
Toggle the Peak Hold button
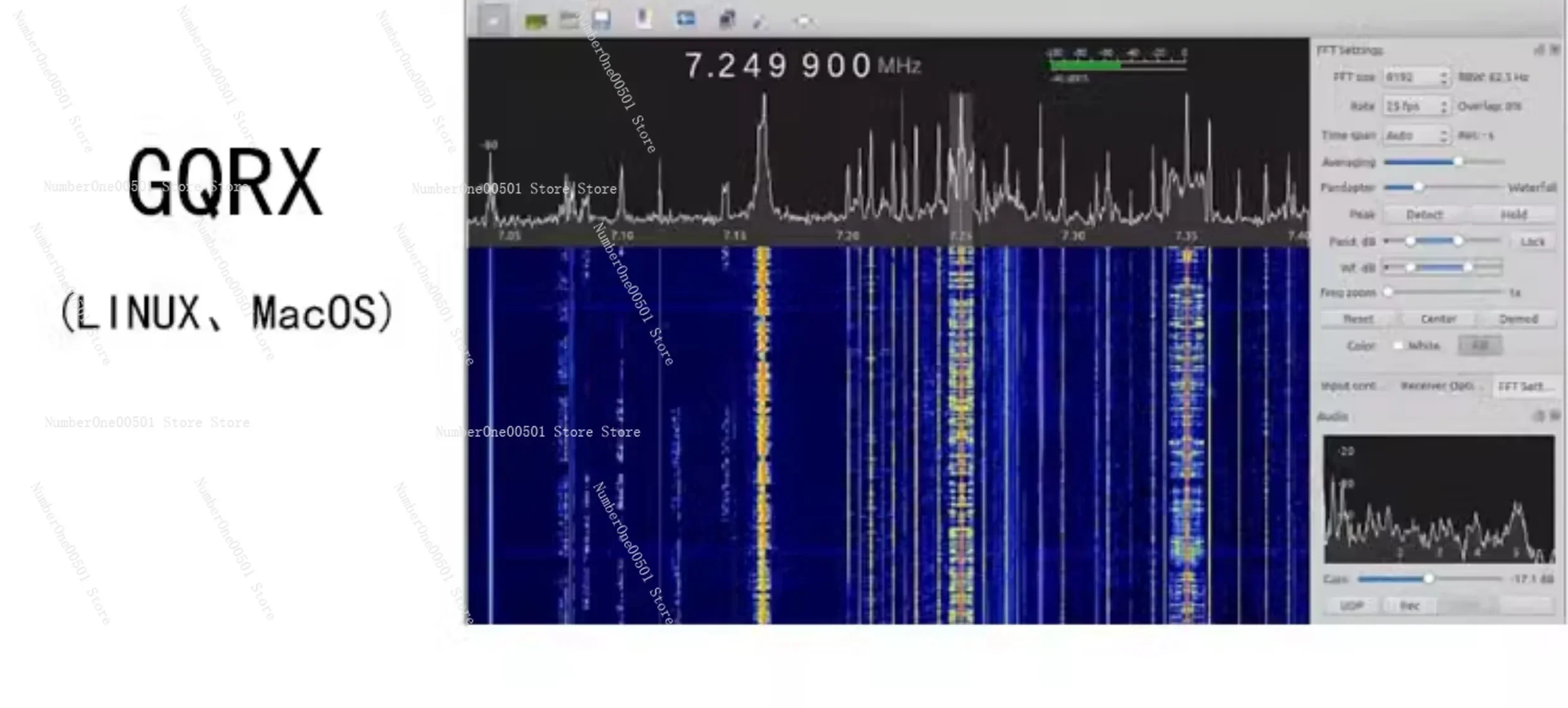(x=1514, y=214)
